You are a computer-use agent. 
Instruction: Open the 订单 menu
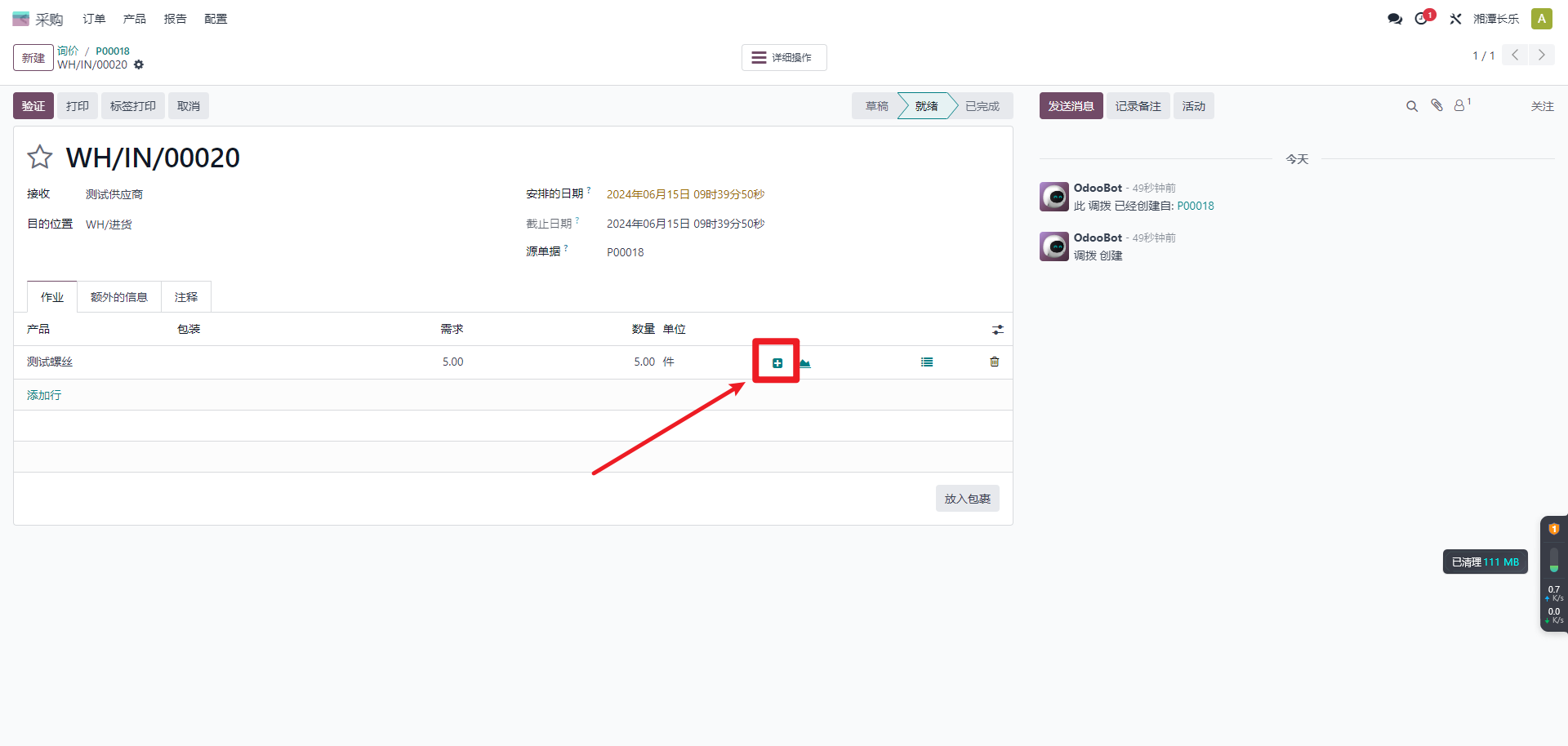click(x=94, y=19)
